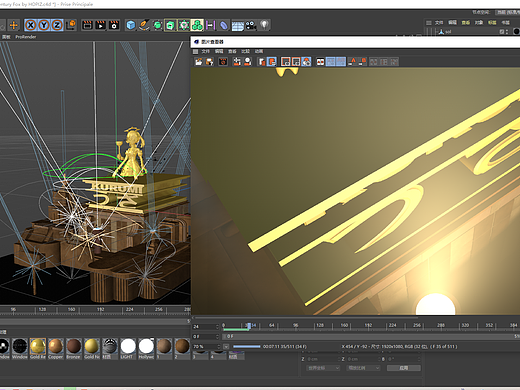Open Object Manager first (File) menu
This screenshot has height=390, width=520.
coord(439,22)
